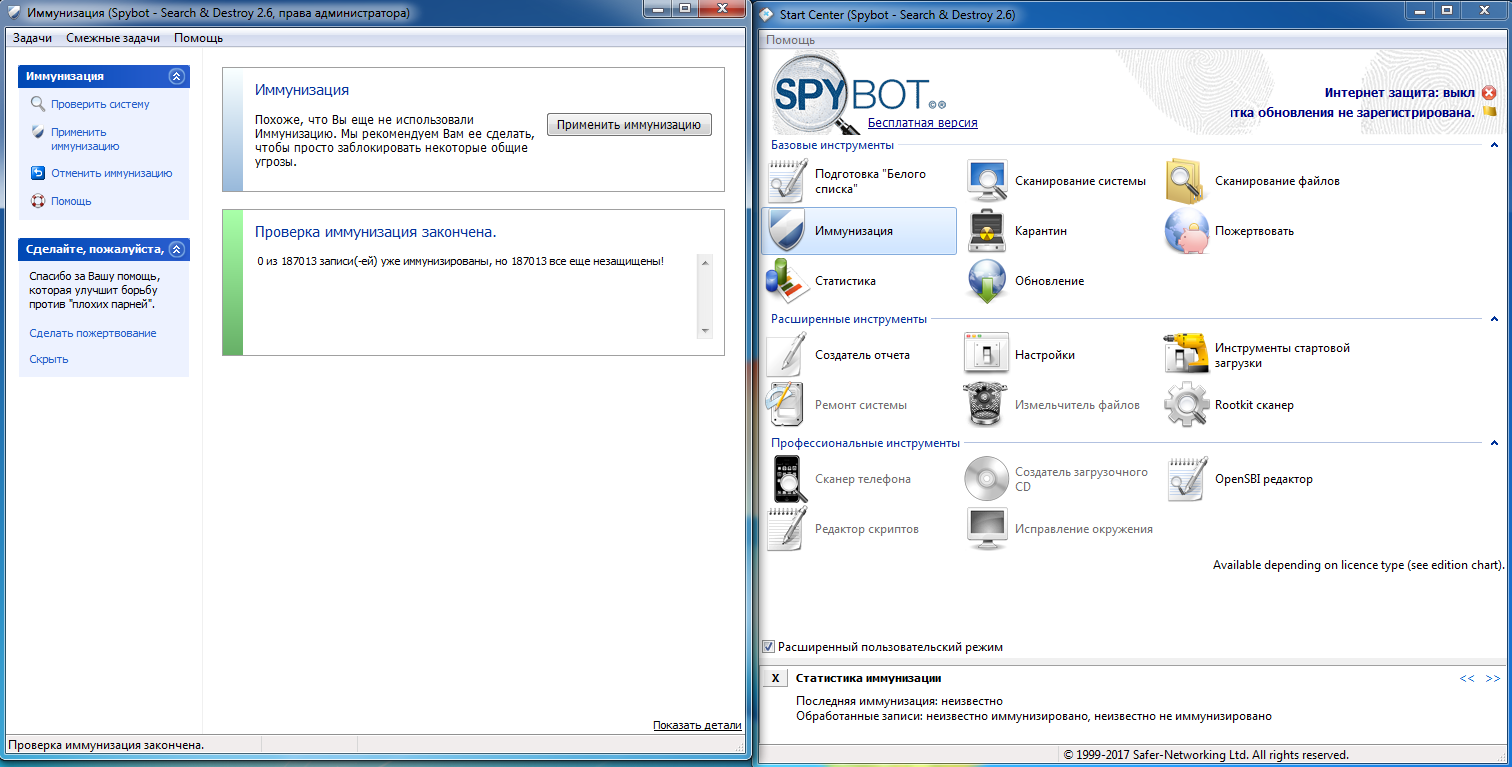Open Настройки switch icon
This screenshot has width=1512, height=767.
click(x=987, y=355)
